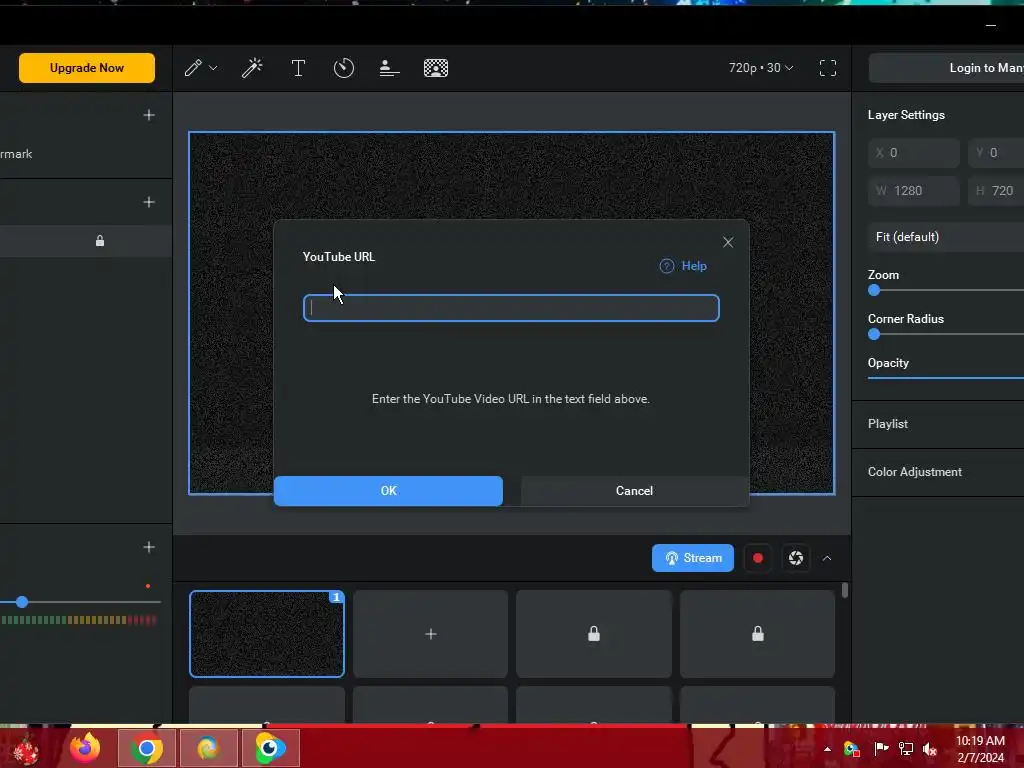This screenshot has width=1024, height=768.
Task: Open the ManyCam taskbar icon
Action: (x=270, y=748)
